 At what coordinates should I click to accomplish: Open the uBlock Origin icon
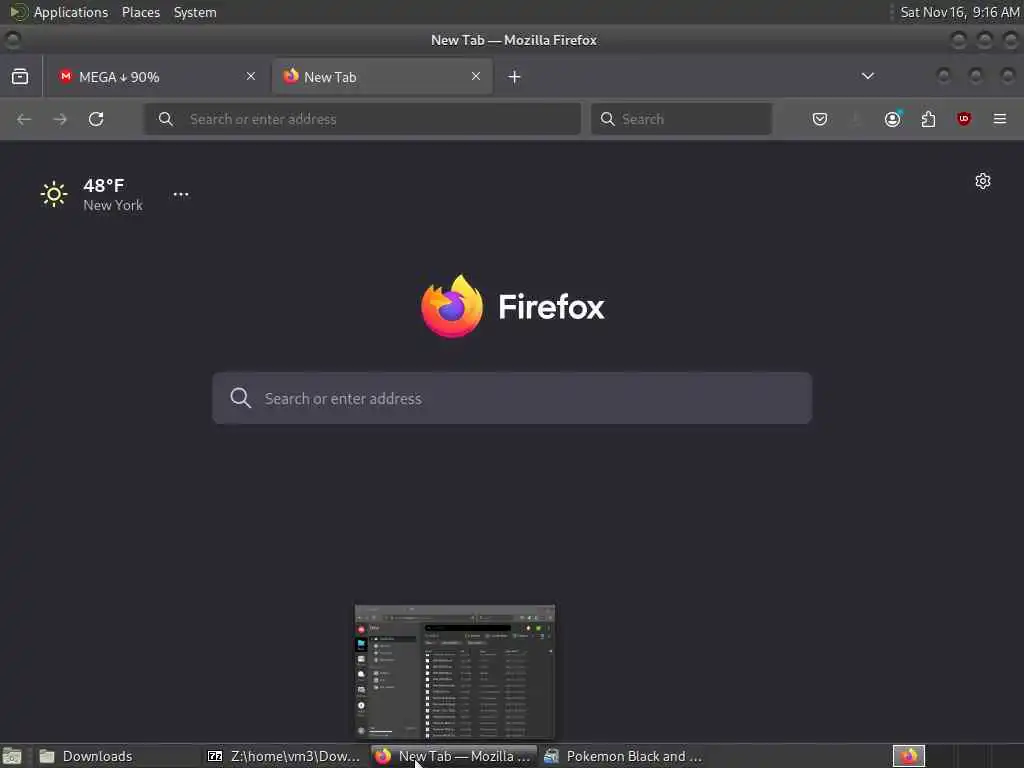coord(964,119)
